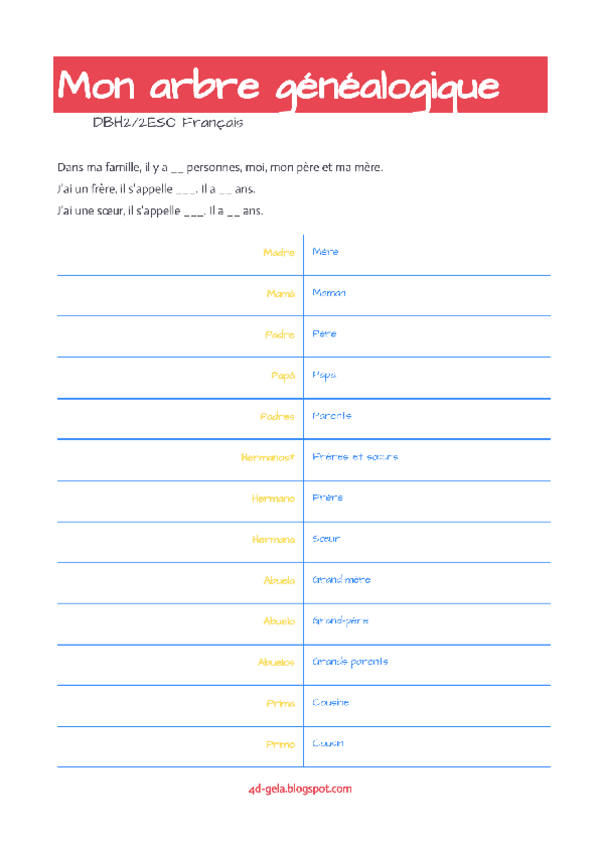
Task: Select the Spanish word 'Madre'
Action: point(279,252)
